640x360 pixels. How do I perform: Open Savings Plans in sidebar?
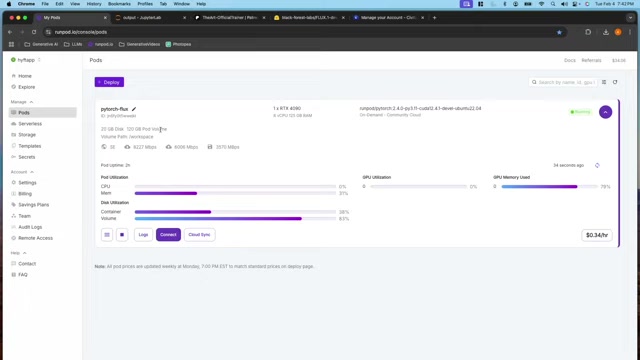tap(33, 205)
